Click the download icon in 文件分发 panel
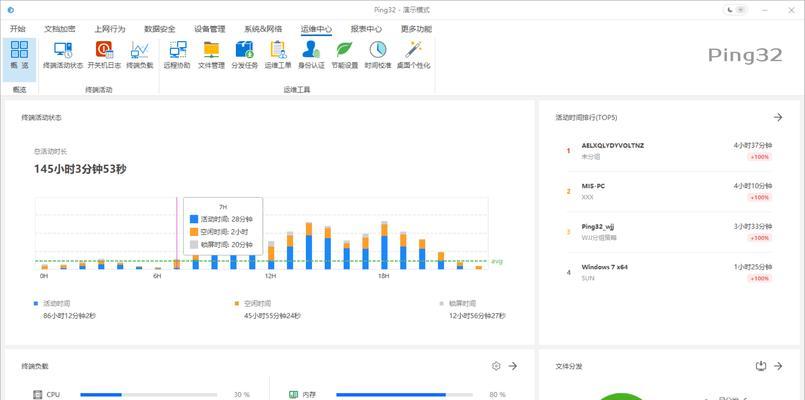Screen dimensions: 805x400 761,366
